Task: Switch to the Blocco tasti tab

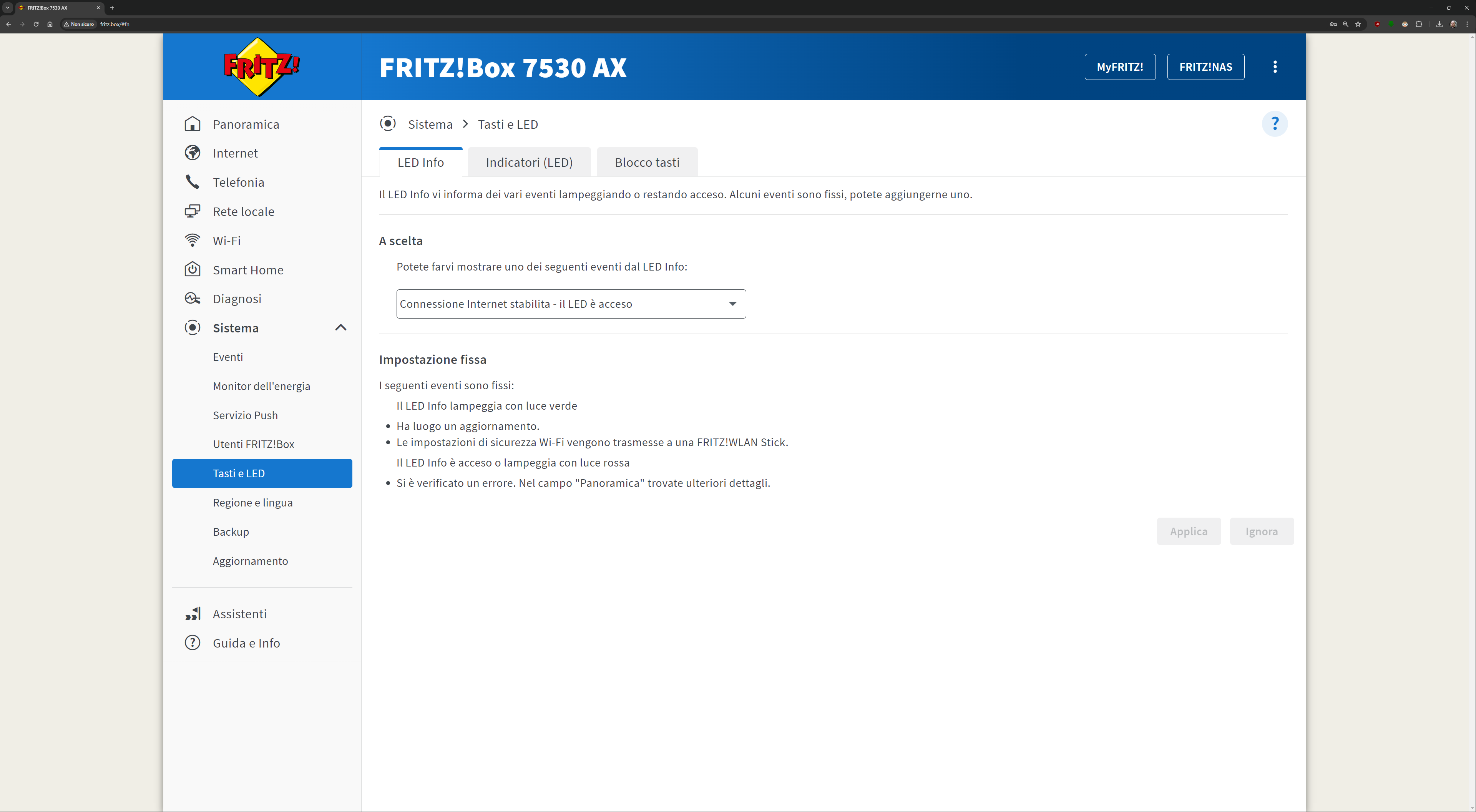Action: point(647,163)
